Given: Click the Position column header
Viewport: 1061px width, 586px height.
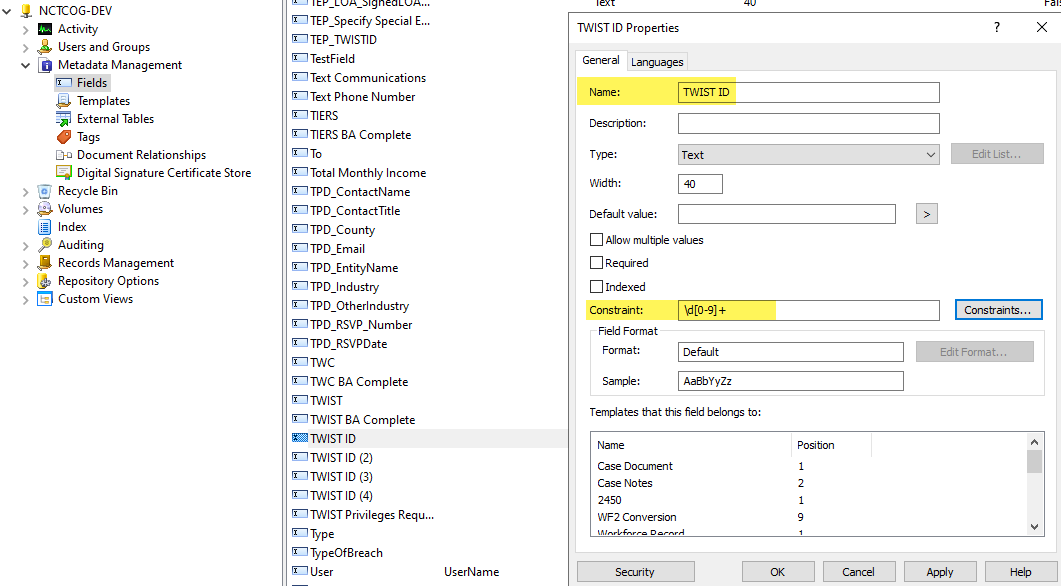Looking at the screenshot, I should [831, 445].
